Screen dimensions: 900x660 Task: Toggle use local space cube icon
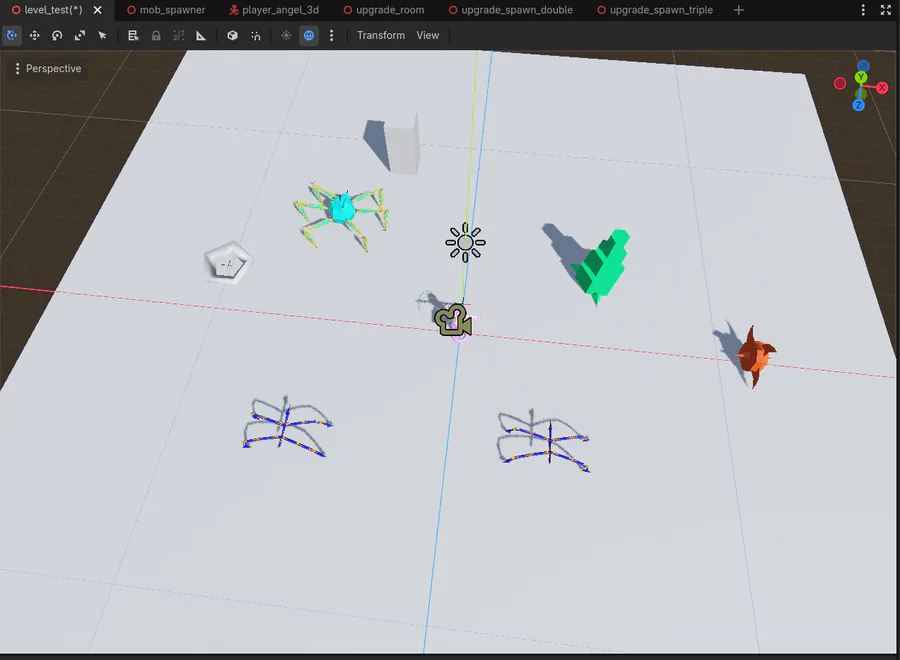pos(232,36)
